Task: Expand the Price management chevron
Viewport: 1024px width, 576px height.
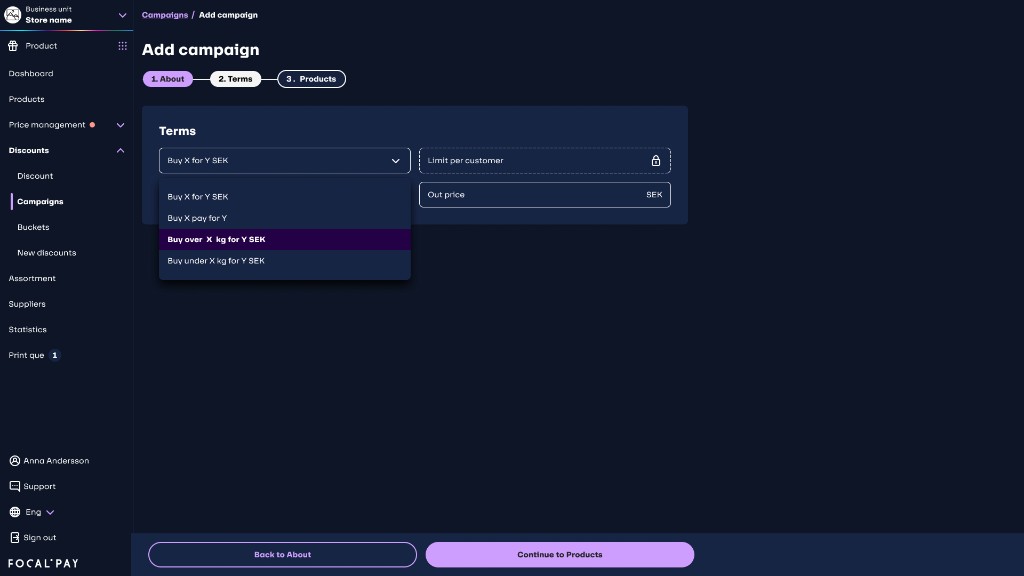Action: [x=120, y=125]
